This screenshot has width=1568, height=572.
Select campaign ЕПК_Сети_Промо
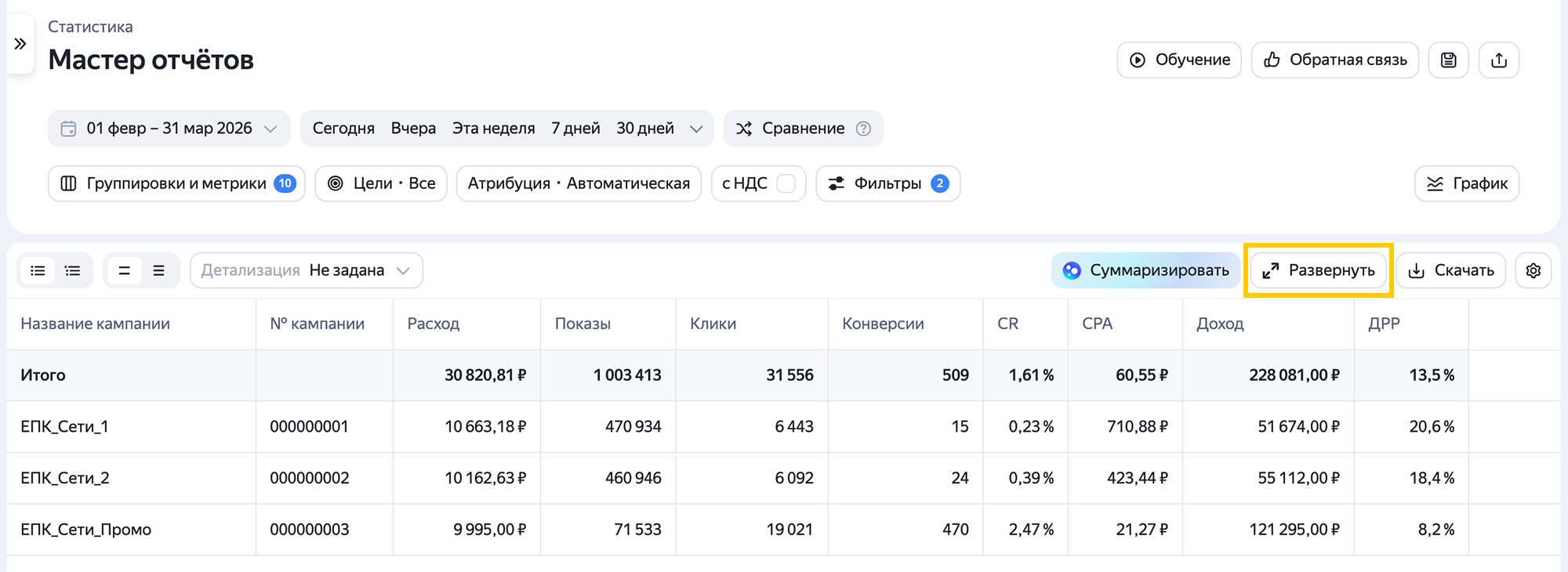coord(86,530)
